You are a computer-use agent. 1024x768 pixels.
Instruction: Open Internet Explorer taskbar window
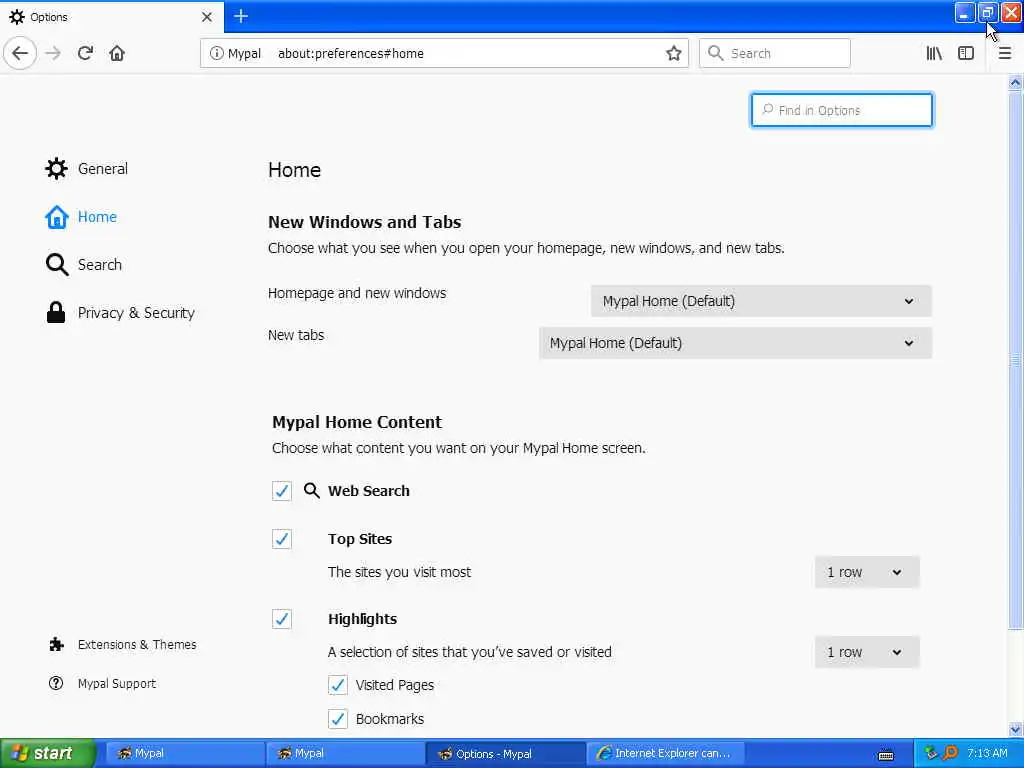point(664,754)
